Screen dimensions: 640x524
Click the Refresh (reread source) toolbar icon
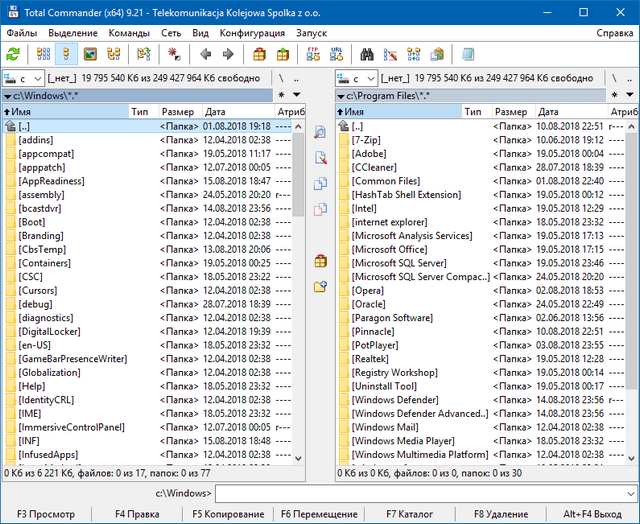tap(14, 53)
